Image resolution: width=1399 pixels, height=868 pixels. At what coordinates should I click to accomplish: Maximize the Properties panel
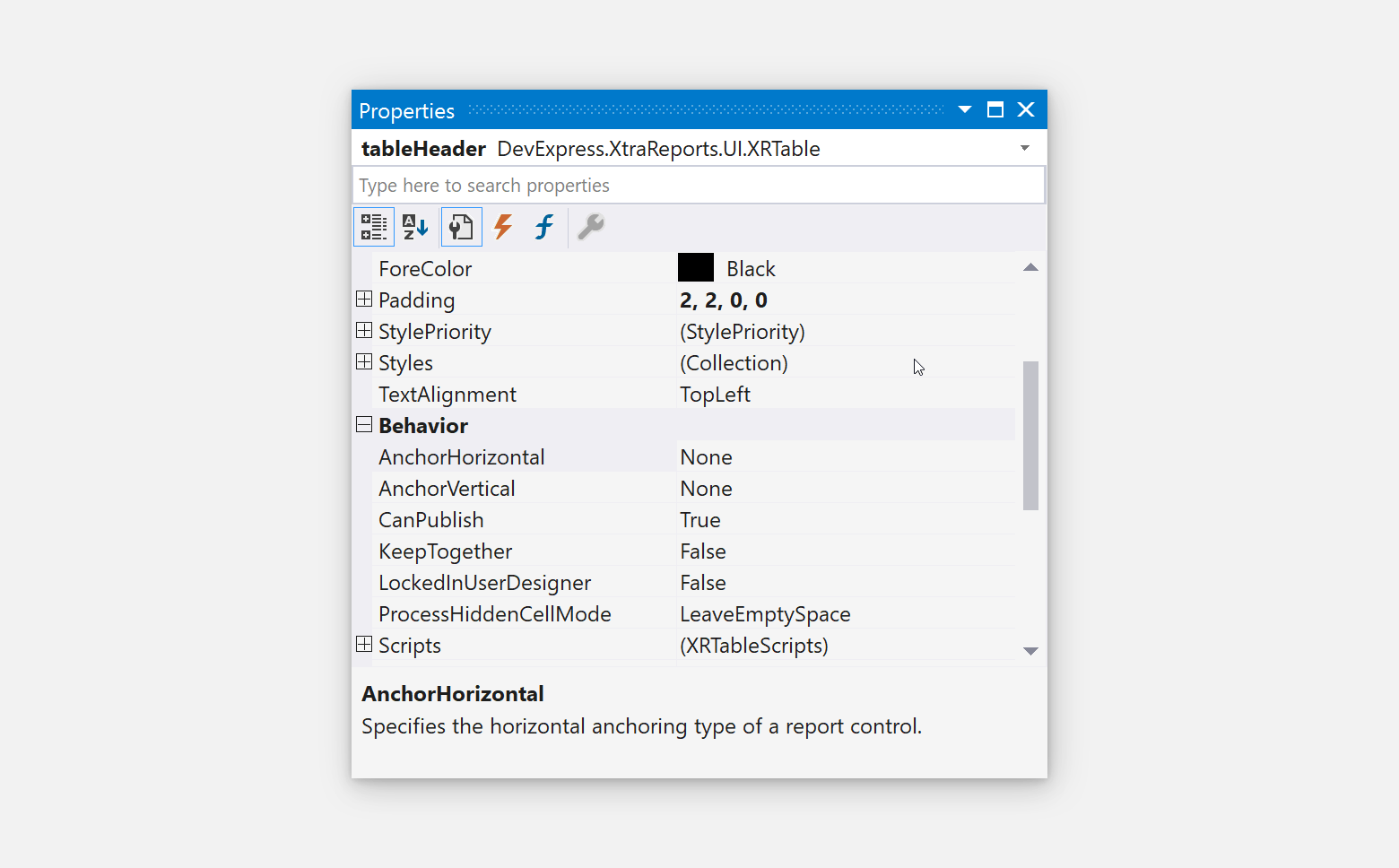point(995,109)
